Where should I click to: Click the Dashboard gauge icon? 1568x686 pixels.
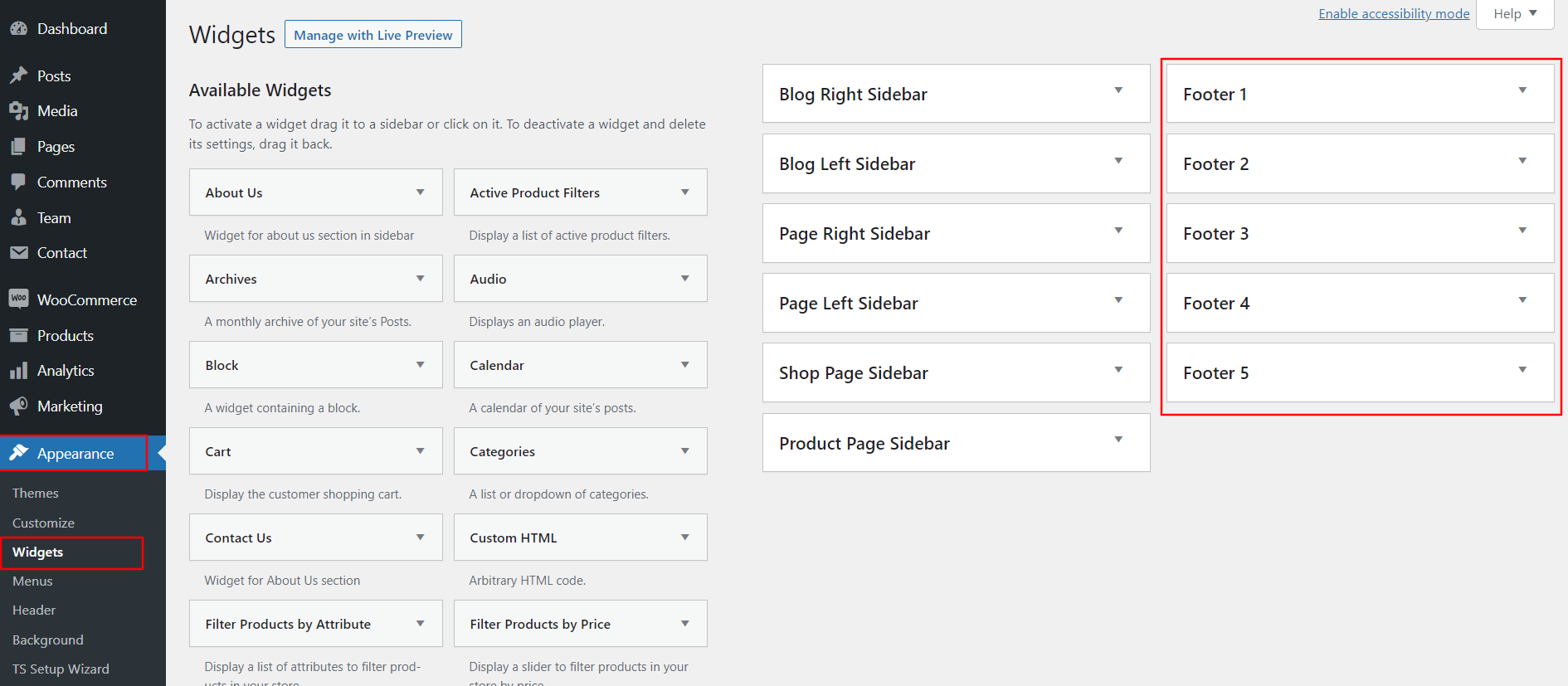(x=18, y=29)
